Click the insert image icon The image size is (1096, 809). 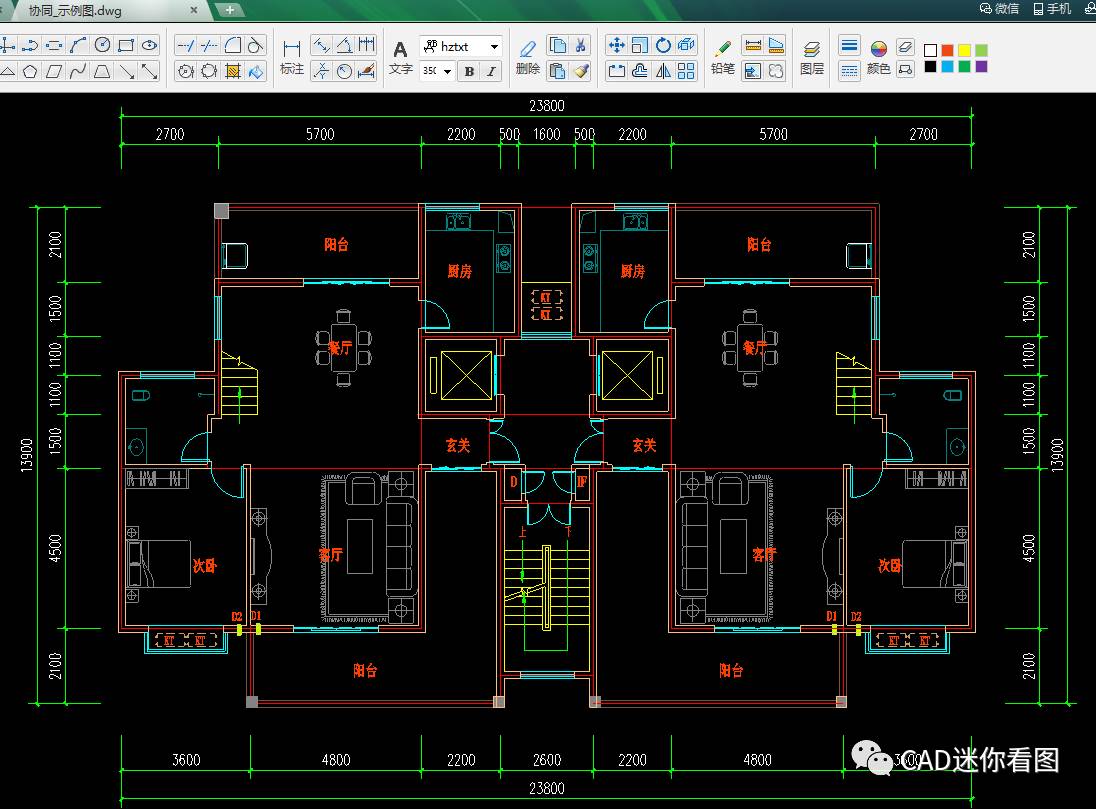(x=753, y=71)
